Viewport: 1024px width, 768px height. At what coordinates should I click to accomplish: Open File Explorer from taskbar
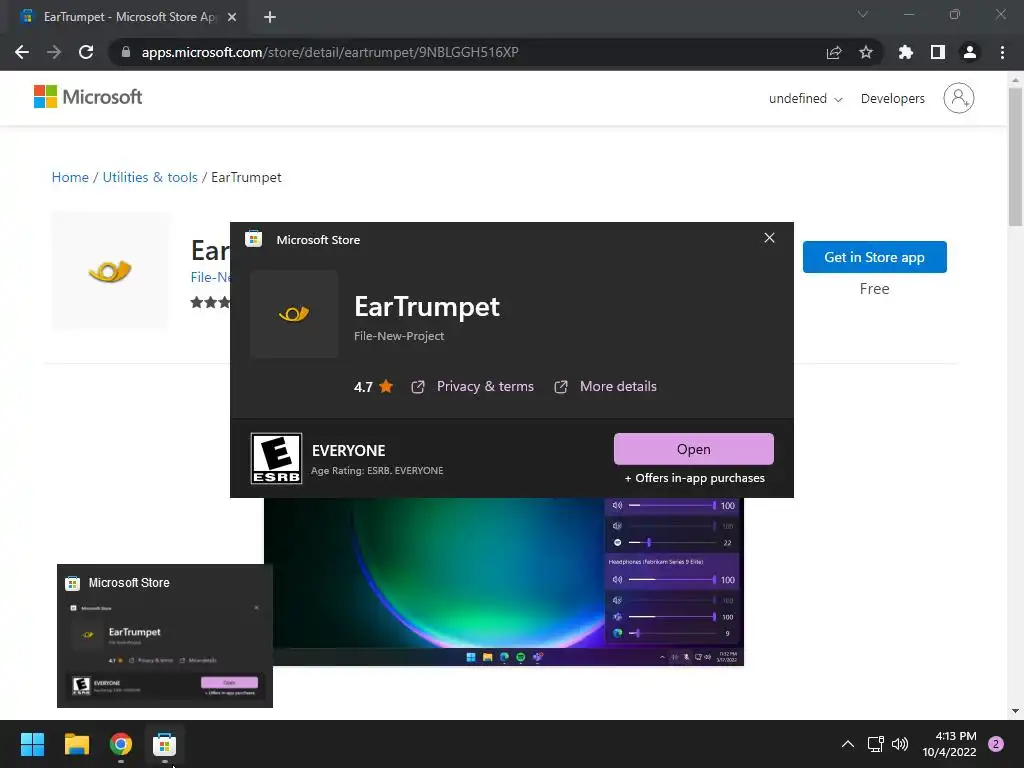tap(76, 744)
